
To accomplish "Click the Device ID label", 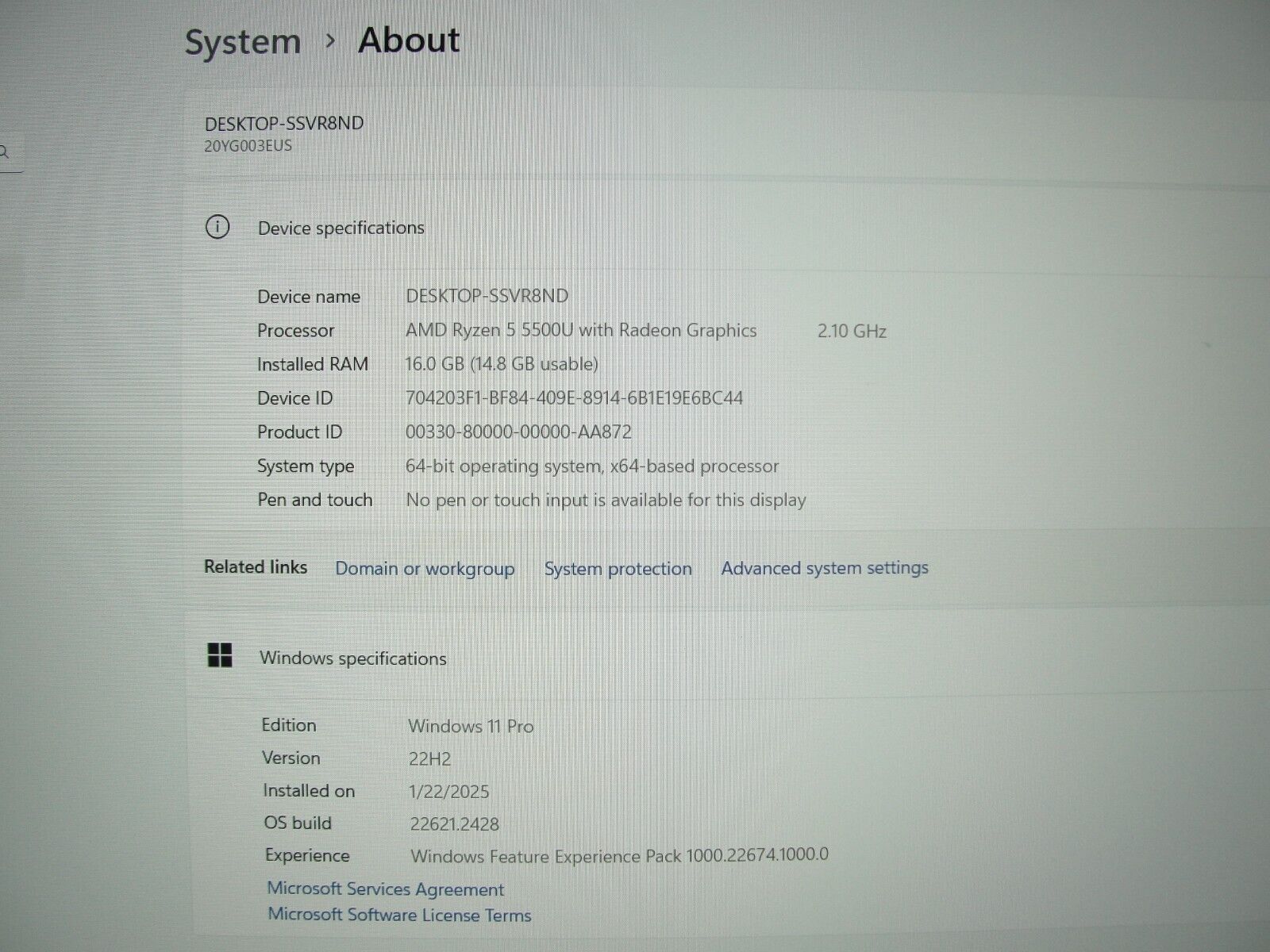I will point(295,398).
